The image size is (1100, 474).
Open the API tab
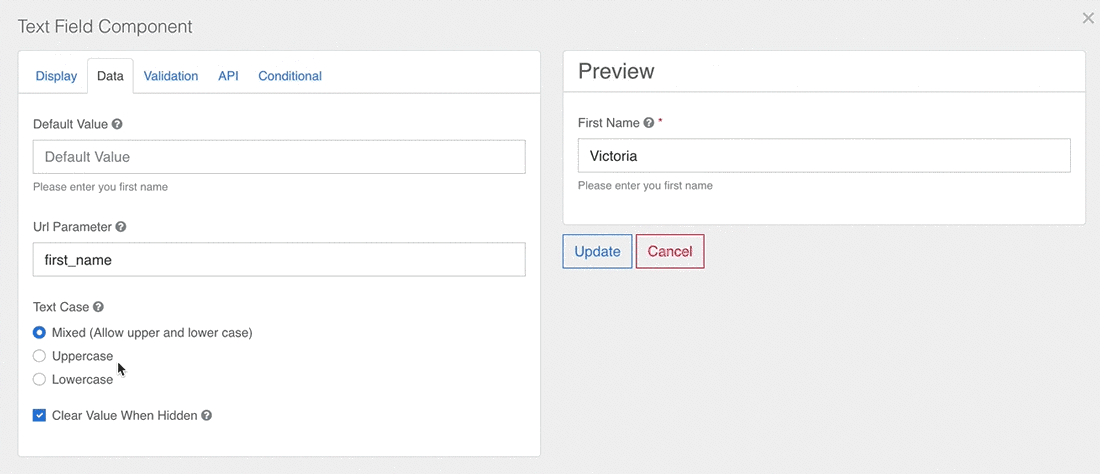click(x=228, y=76)
